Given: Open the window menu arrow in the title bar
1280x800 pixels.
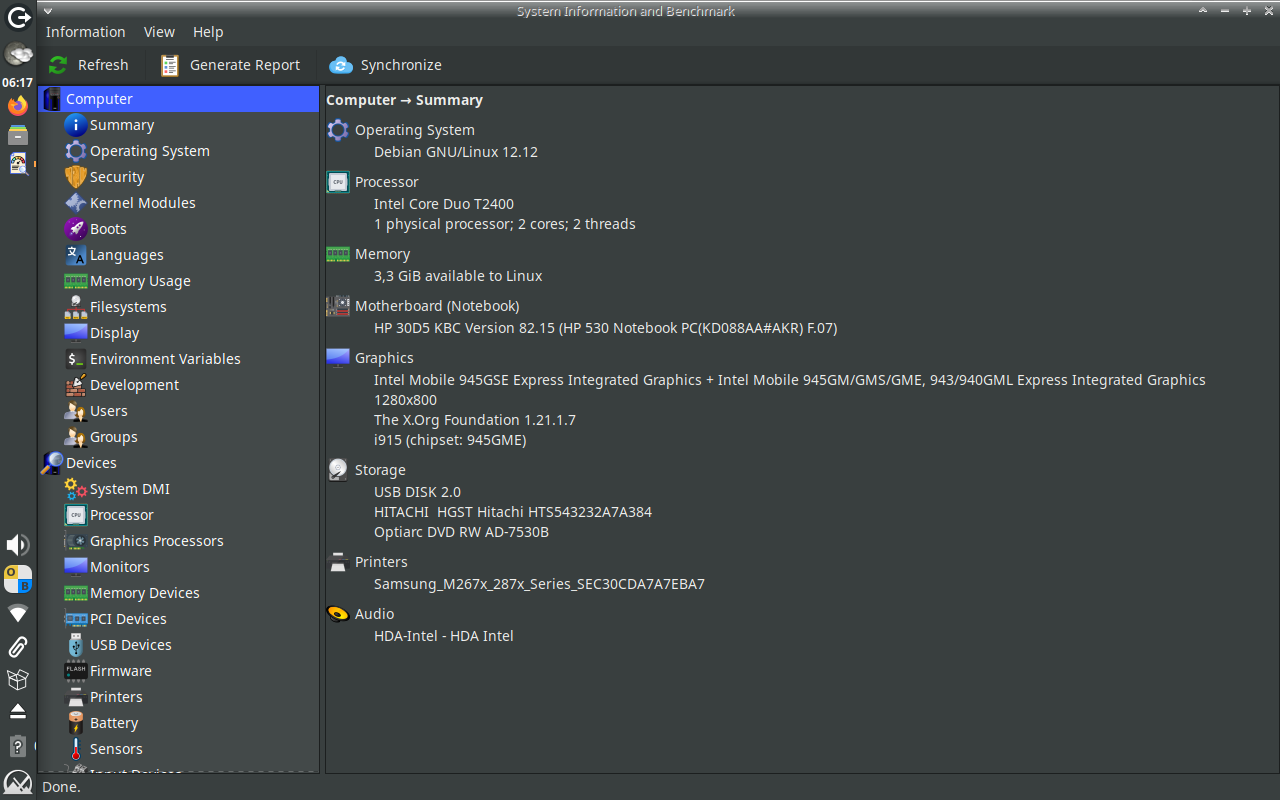Looking at the screenshot, I should tap(47, 11).
